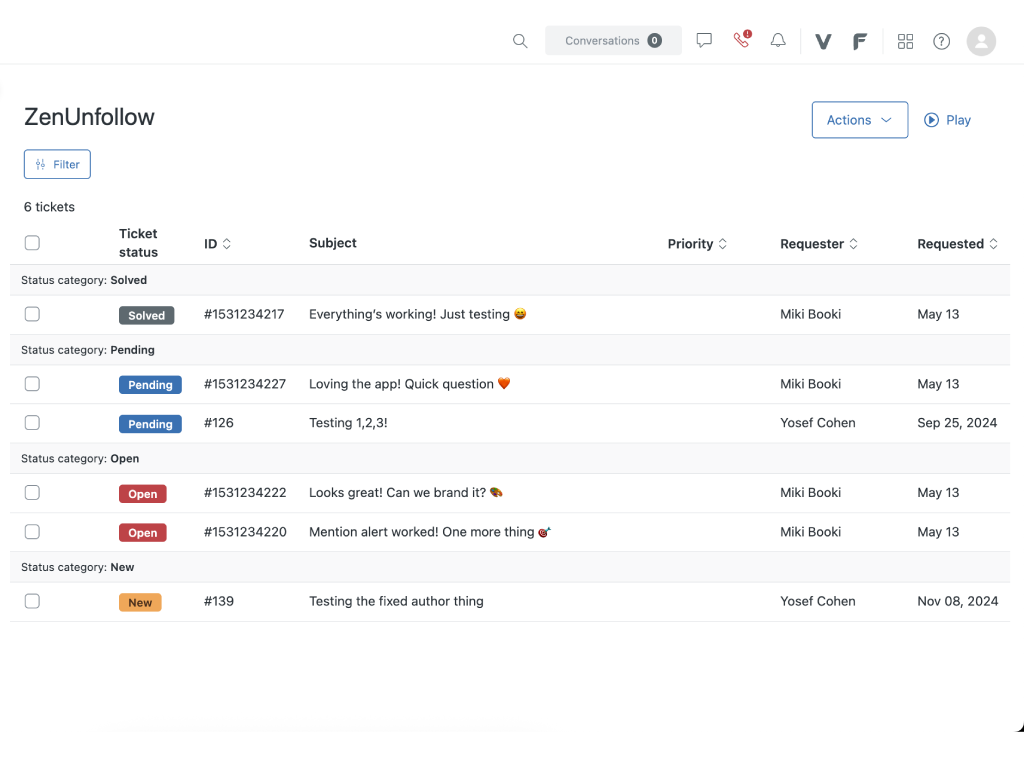Click the Filter button
This screenshot has width=1024, height=768.
click(x=57, y=164)
